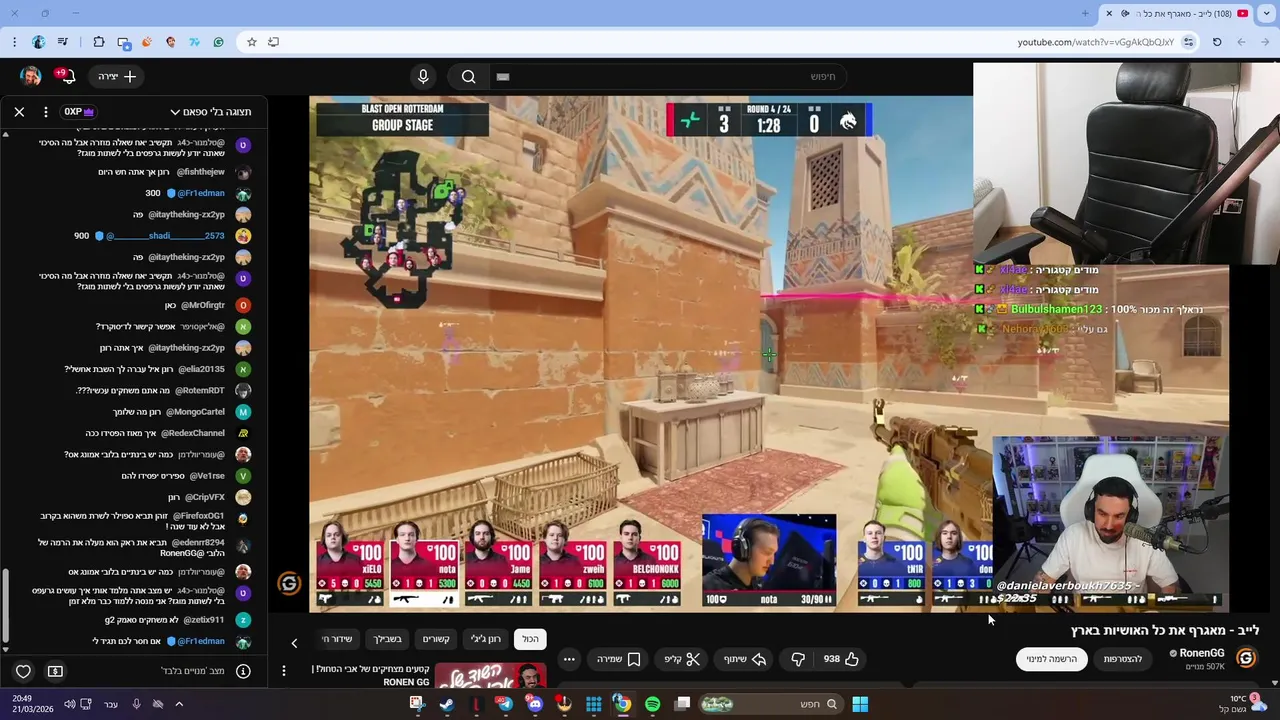Open the Chrome three-dot menu
Image resolution: width=1280 pixels, height=720 pixels.
coord(13,42)
